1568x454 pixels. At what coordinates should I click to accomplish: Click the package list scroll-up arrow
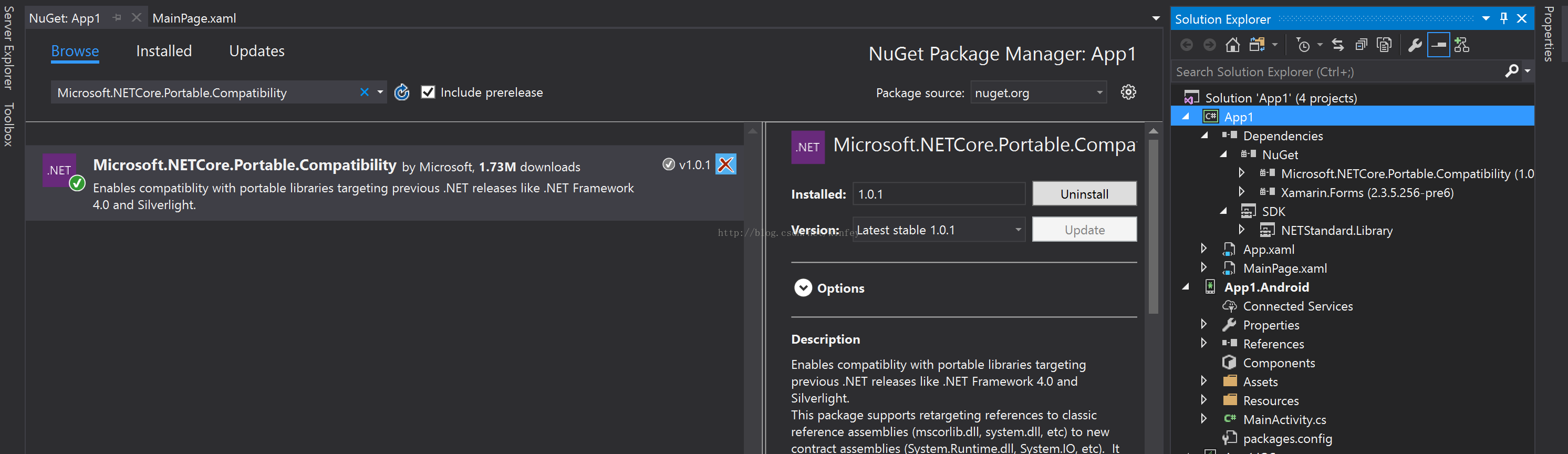click(x=752, y=131)
